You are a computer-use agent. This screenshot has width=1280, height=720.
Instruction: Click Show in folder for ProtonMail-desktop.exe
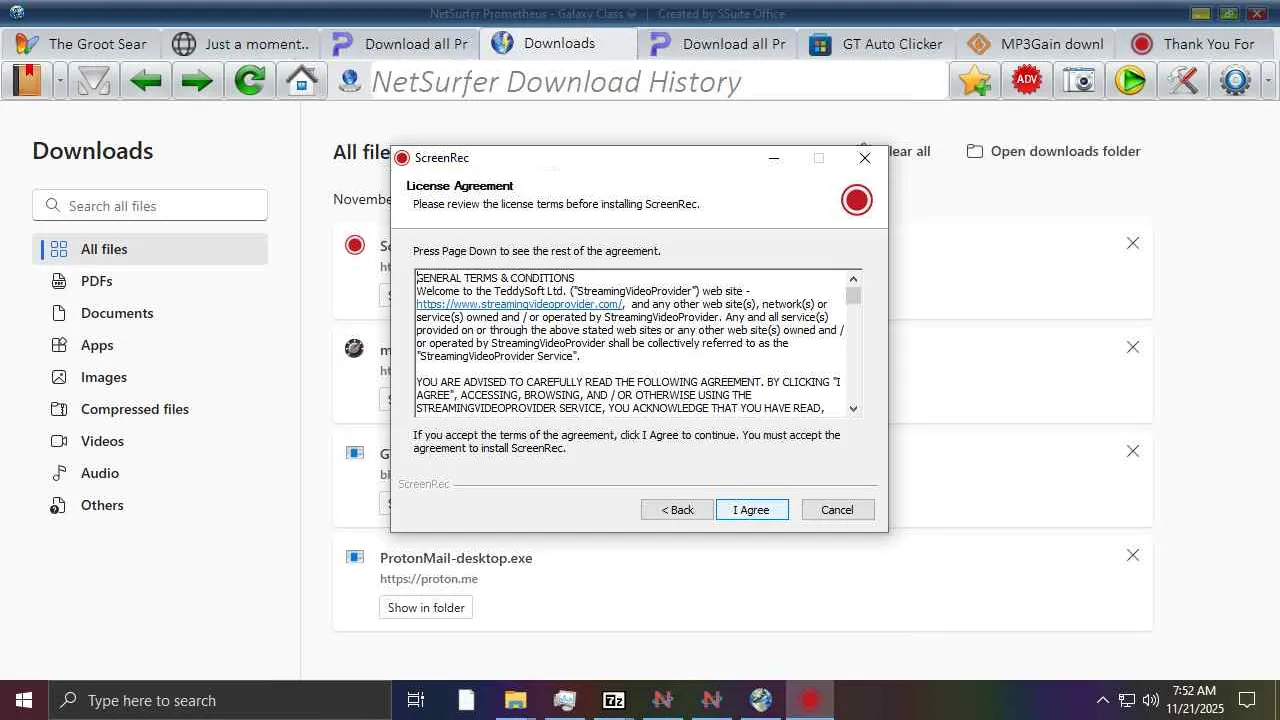426,607
